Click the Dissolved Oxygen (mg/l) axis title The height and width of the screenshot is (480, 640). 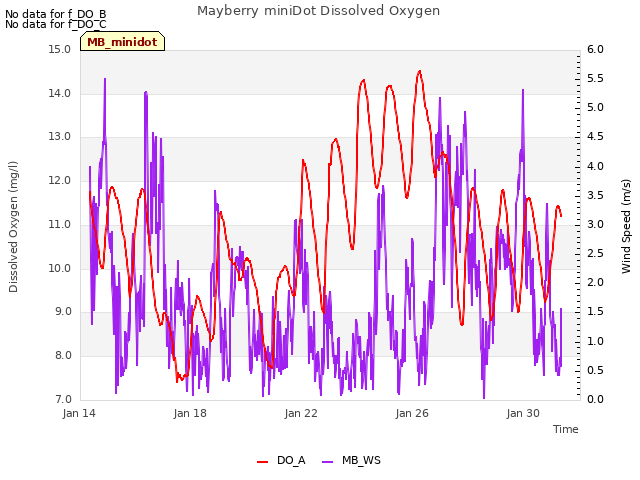(13, 227)
